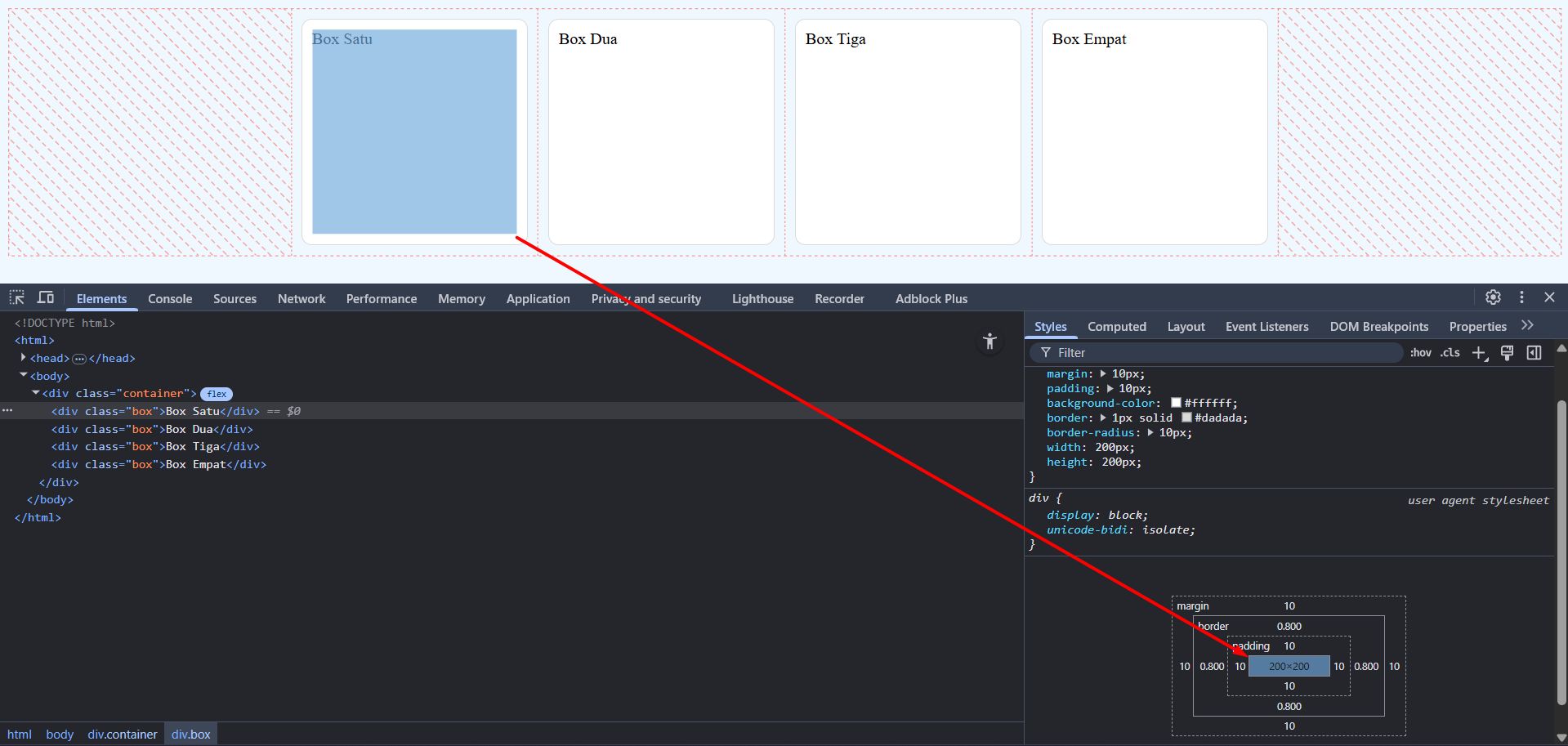Activate the inspect element picker icon
The image size is (1568, 746).
[x=17, y=297]
